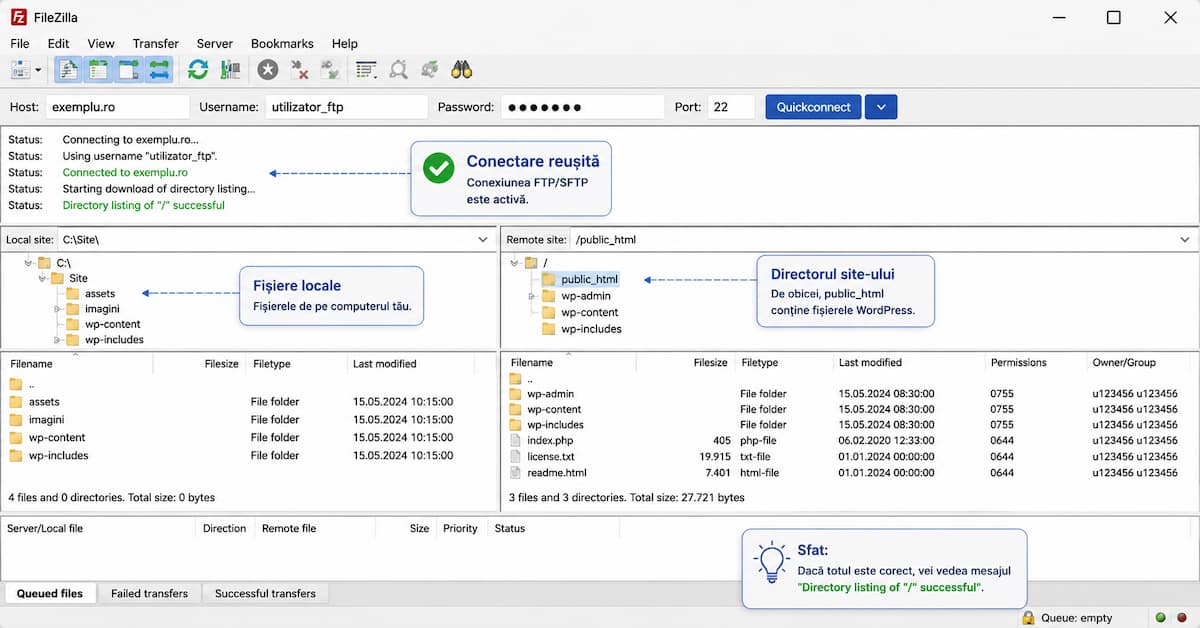This screenshot has height=628, width=1200.
Task: Open the directory listing filters icon
Action: (x=367, y=69)
